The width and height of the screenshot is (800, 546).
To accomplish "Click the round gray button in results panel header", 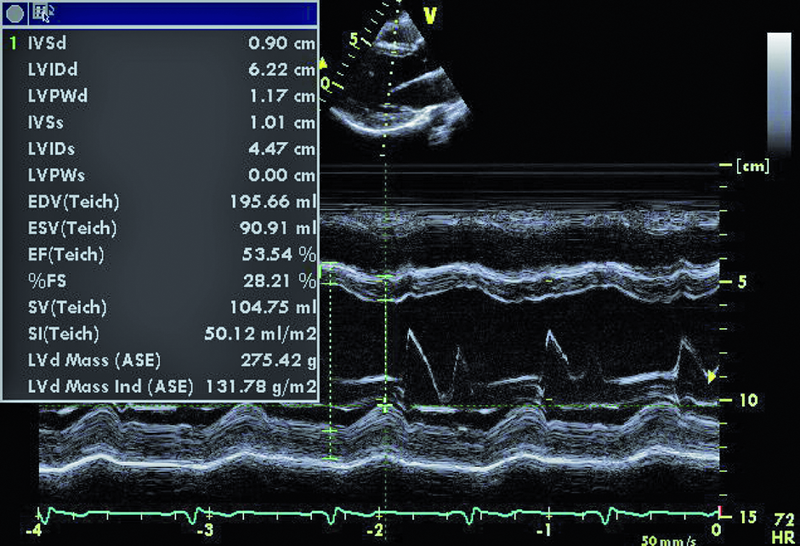I will (15, 13).
